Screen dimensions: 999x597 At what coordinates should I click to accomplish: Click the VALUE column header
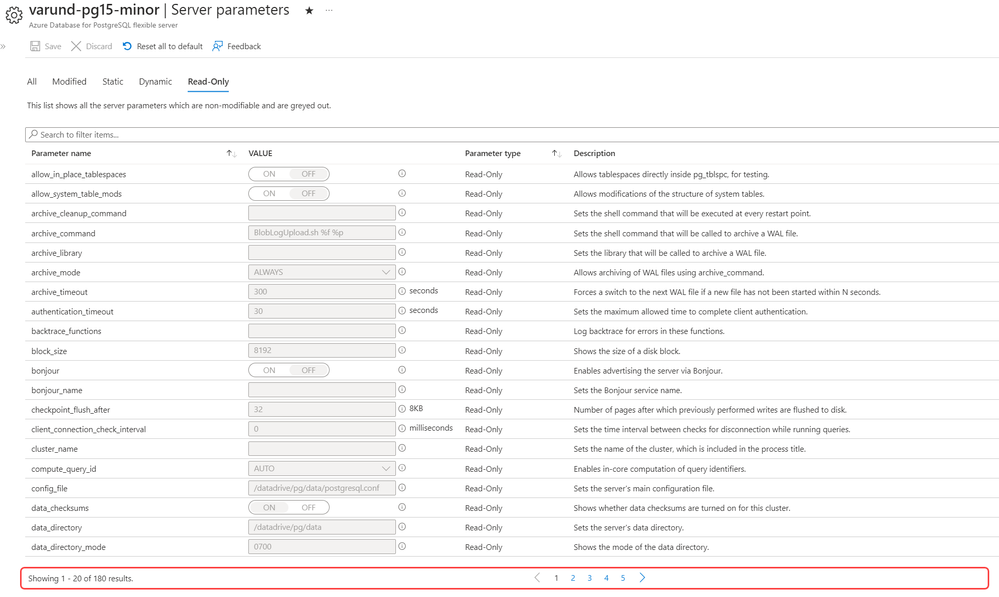tap(261, 154)
